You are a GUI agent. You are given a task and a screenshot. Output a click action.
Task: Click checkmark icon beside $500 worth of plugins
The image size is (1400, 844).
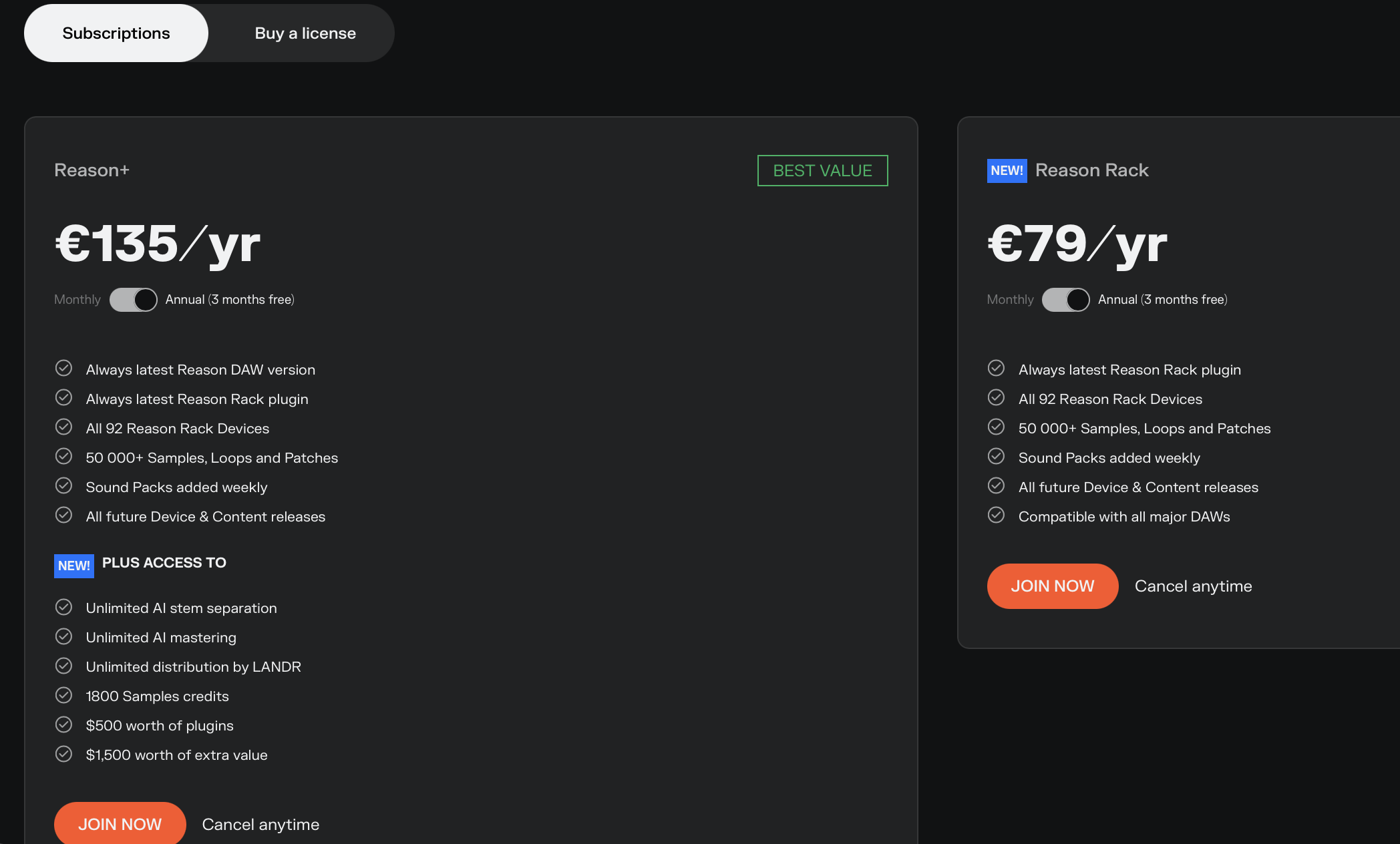click(63, 724)
